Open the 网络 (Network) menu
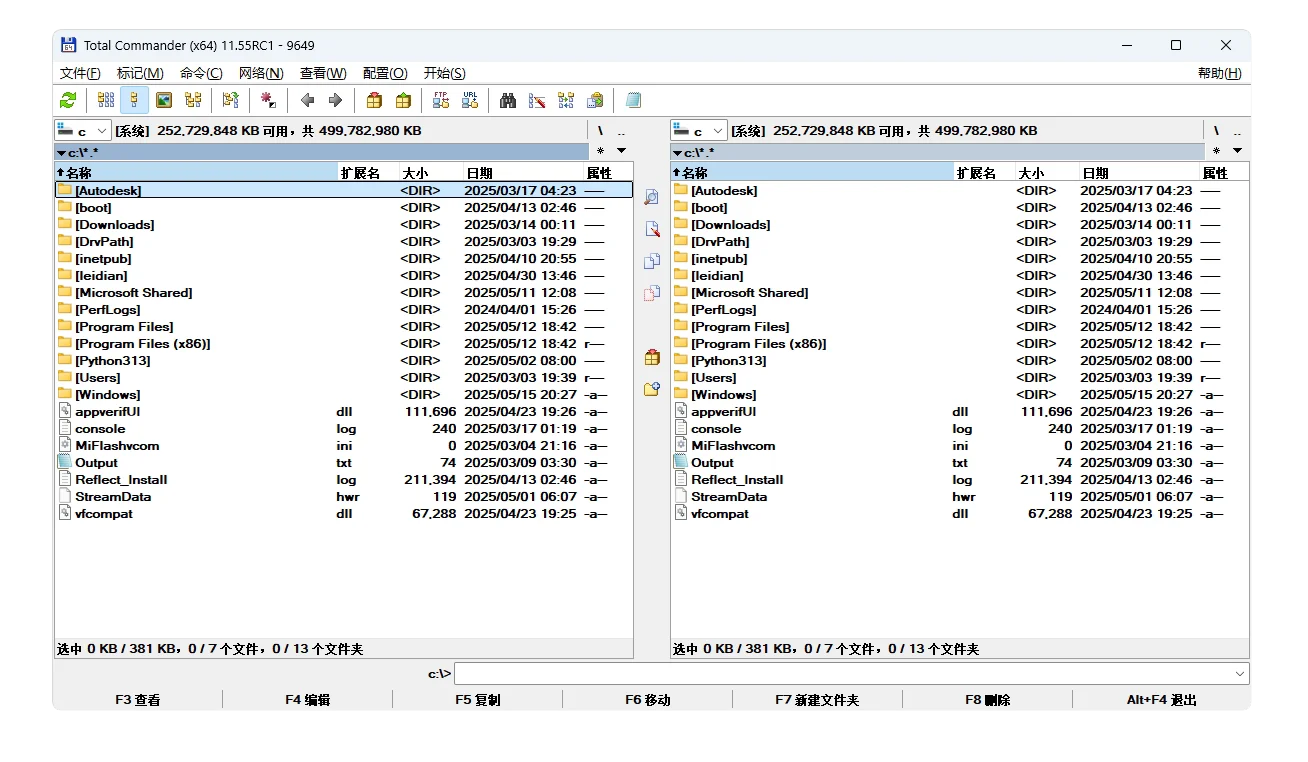 tap(261, 73)
